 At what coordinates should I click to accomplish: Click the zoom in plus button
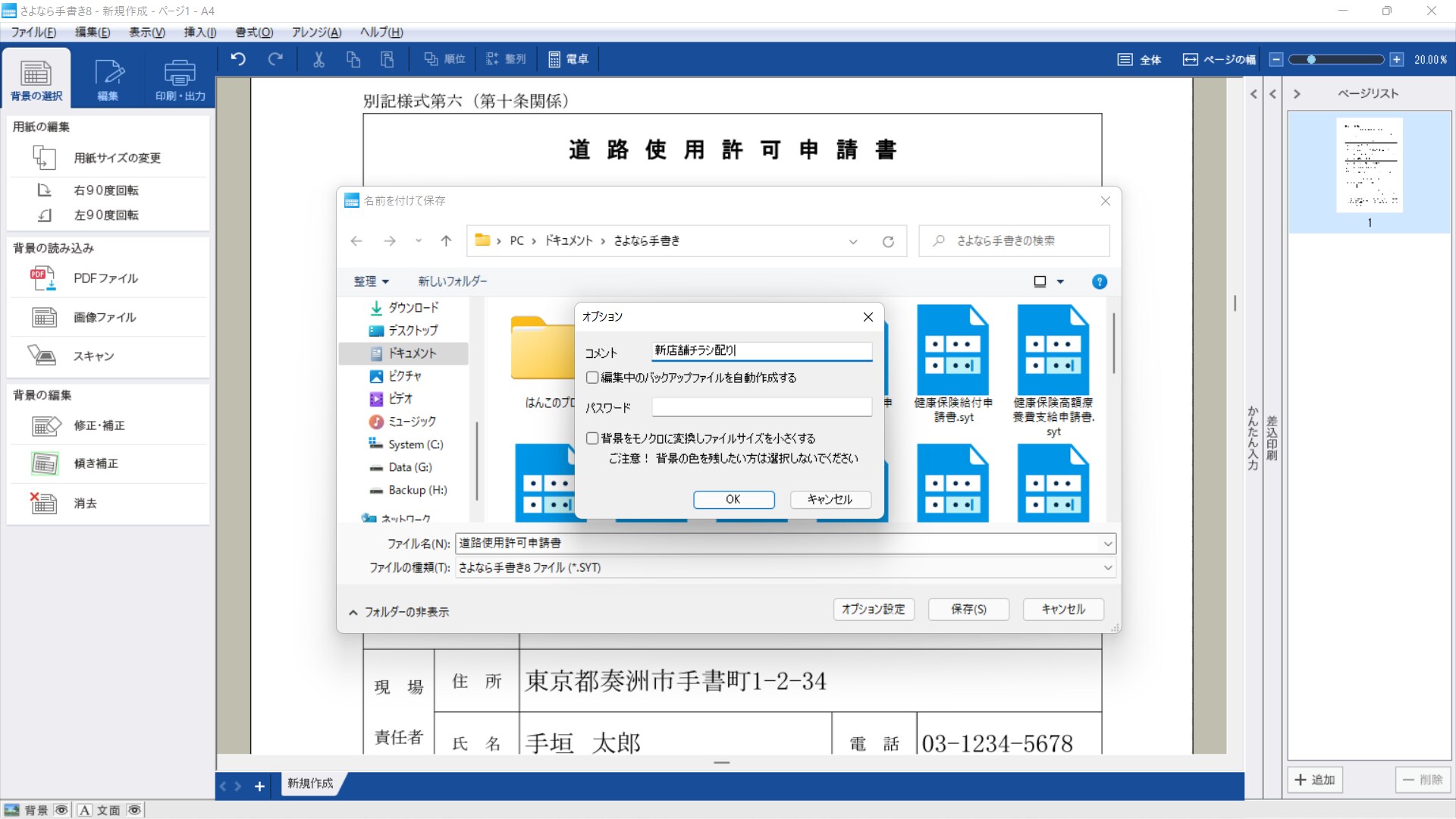click(x=1397, y=60)
